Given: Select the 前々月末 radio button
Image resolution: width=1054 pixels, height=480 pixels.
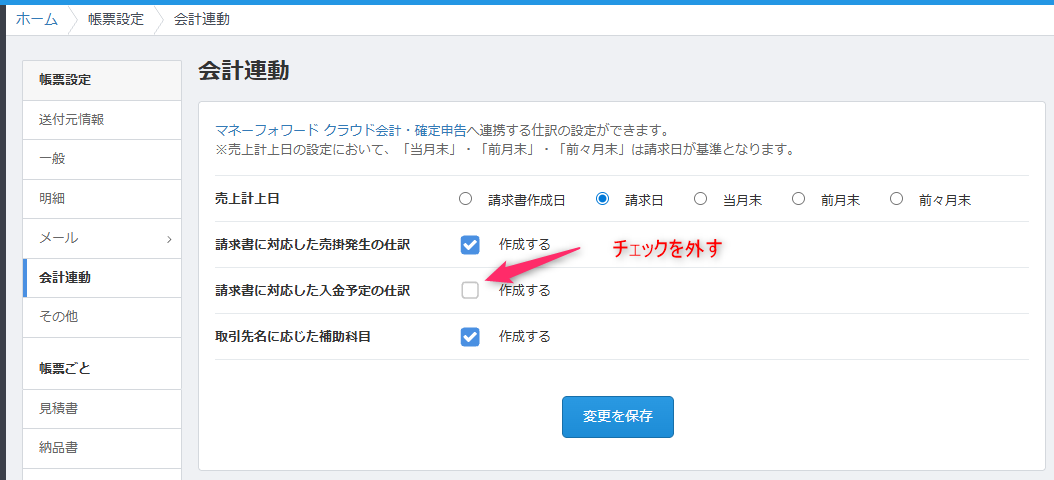Looking at the screenshot, I should (896, 199).
